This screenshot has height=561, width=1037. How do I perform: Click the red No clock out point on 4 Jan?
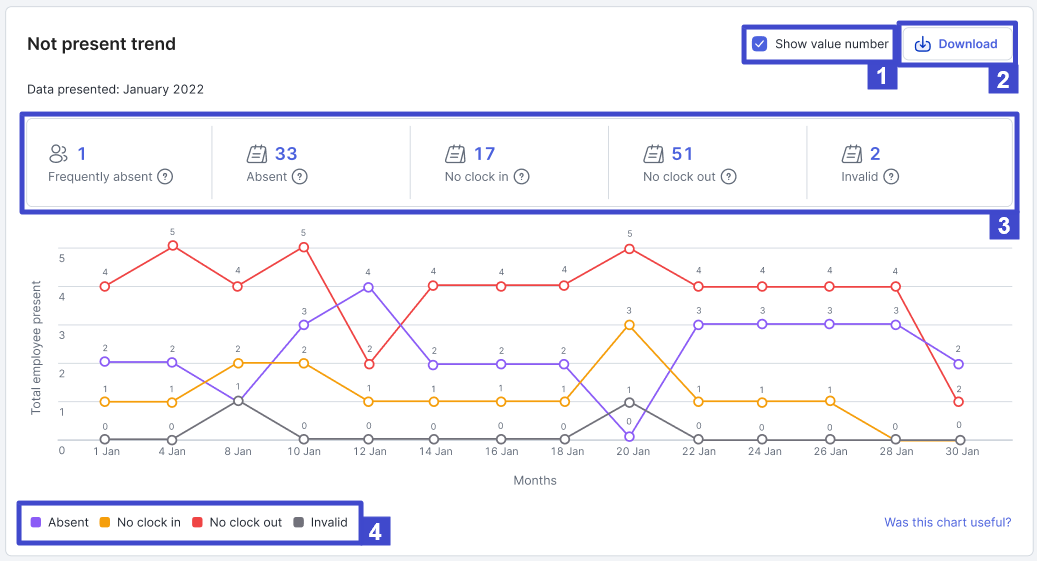pyautogui.click(x=173, y=246)
